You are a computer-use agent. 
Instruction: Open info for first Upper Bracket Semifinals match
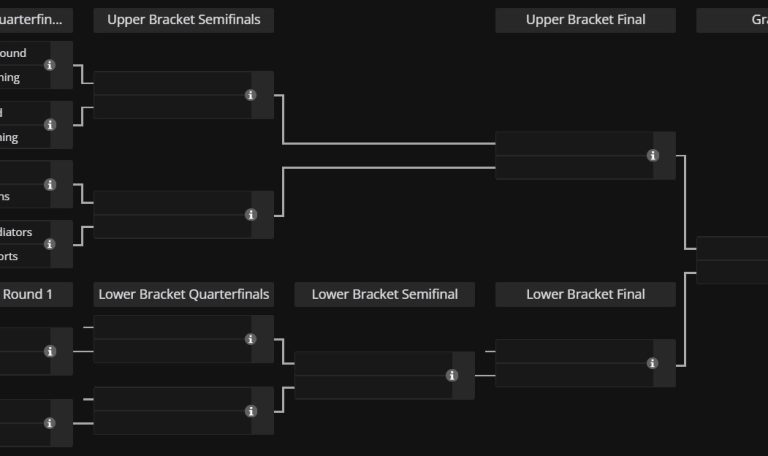(250, 95)
